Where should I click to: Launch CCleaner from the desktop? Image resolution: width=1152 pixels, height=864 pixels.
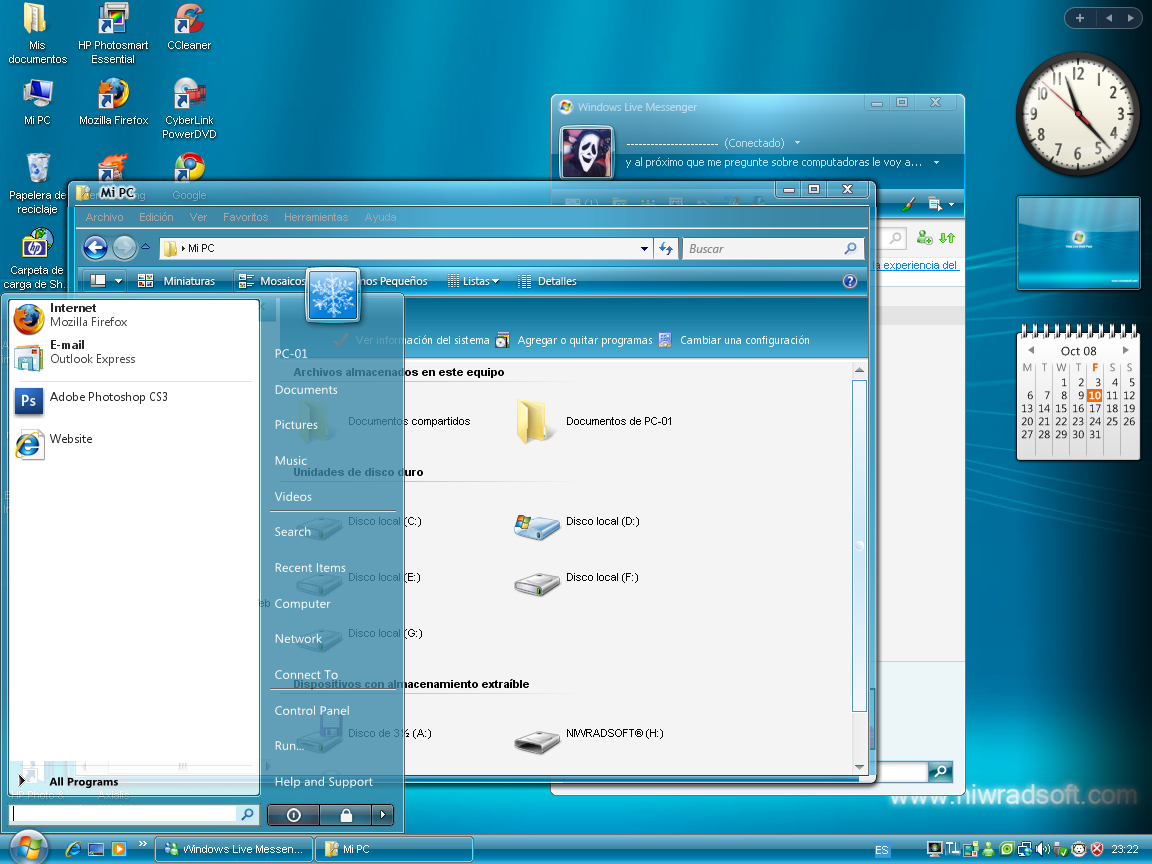pyautogui.click(x=188, y=20)
